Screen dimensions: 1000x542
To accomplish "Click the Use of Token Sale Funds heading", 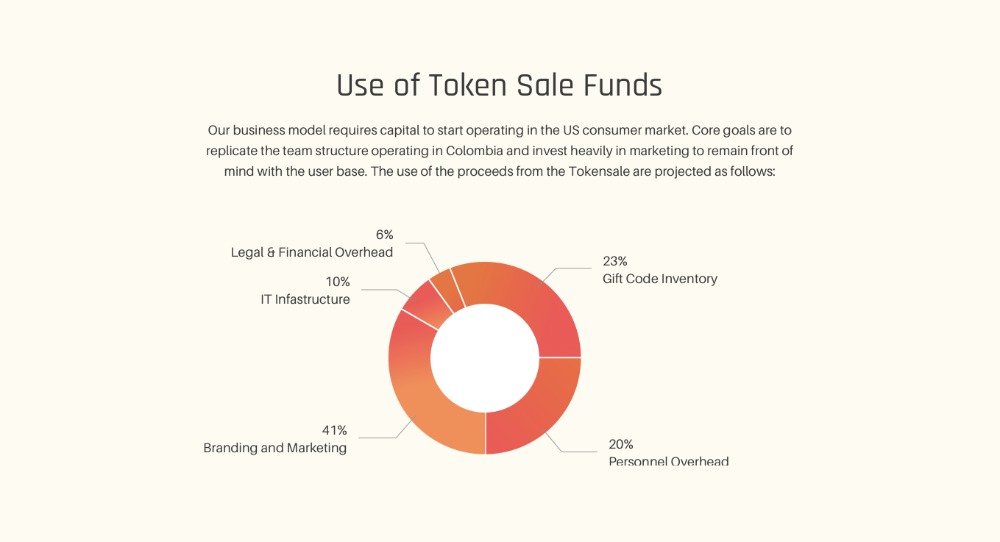I will [x=499, y=85].
